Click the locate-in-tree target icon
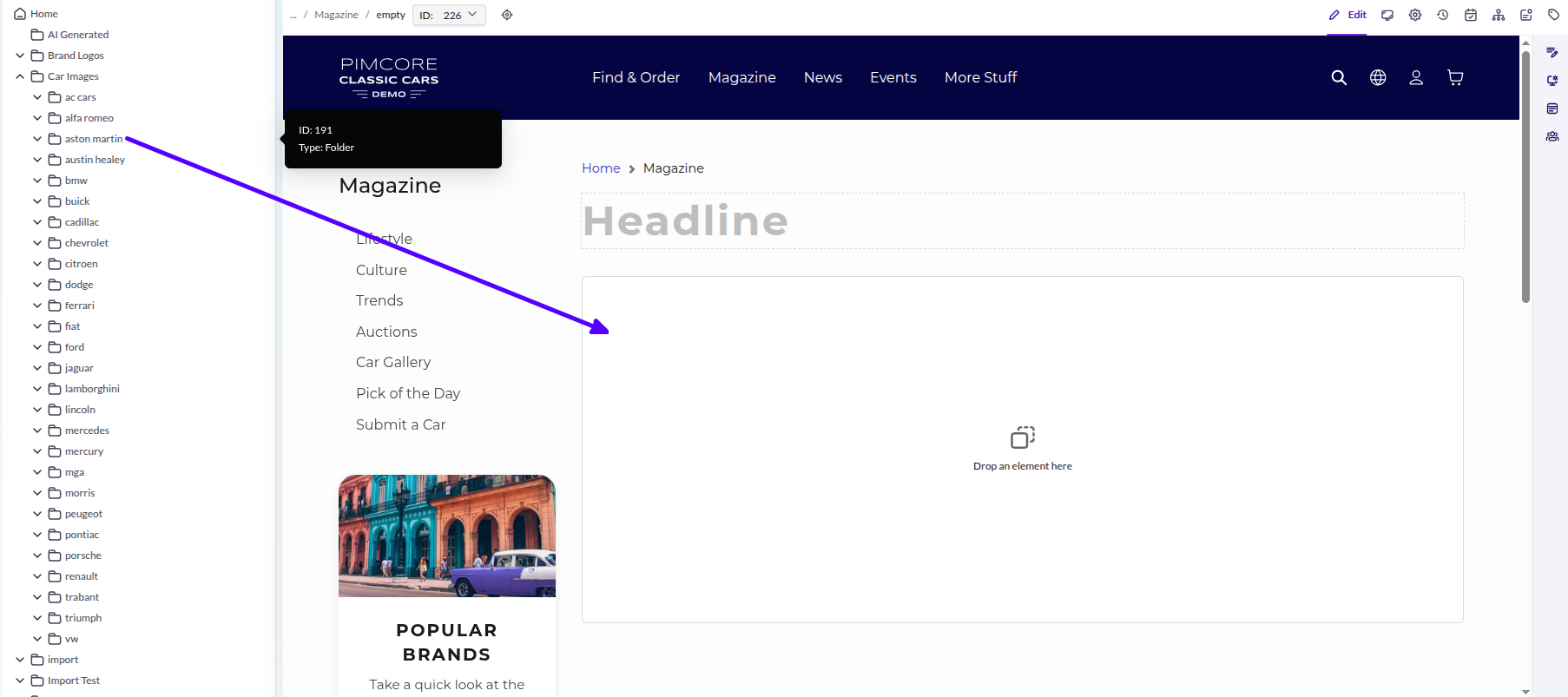This screenshot has width=1568, height=697. click(x=507, y=15)
